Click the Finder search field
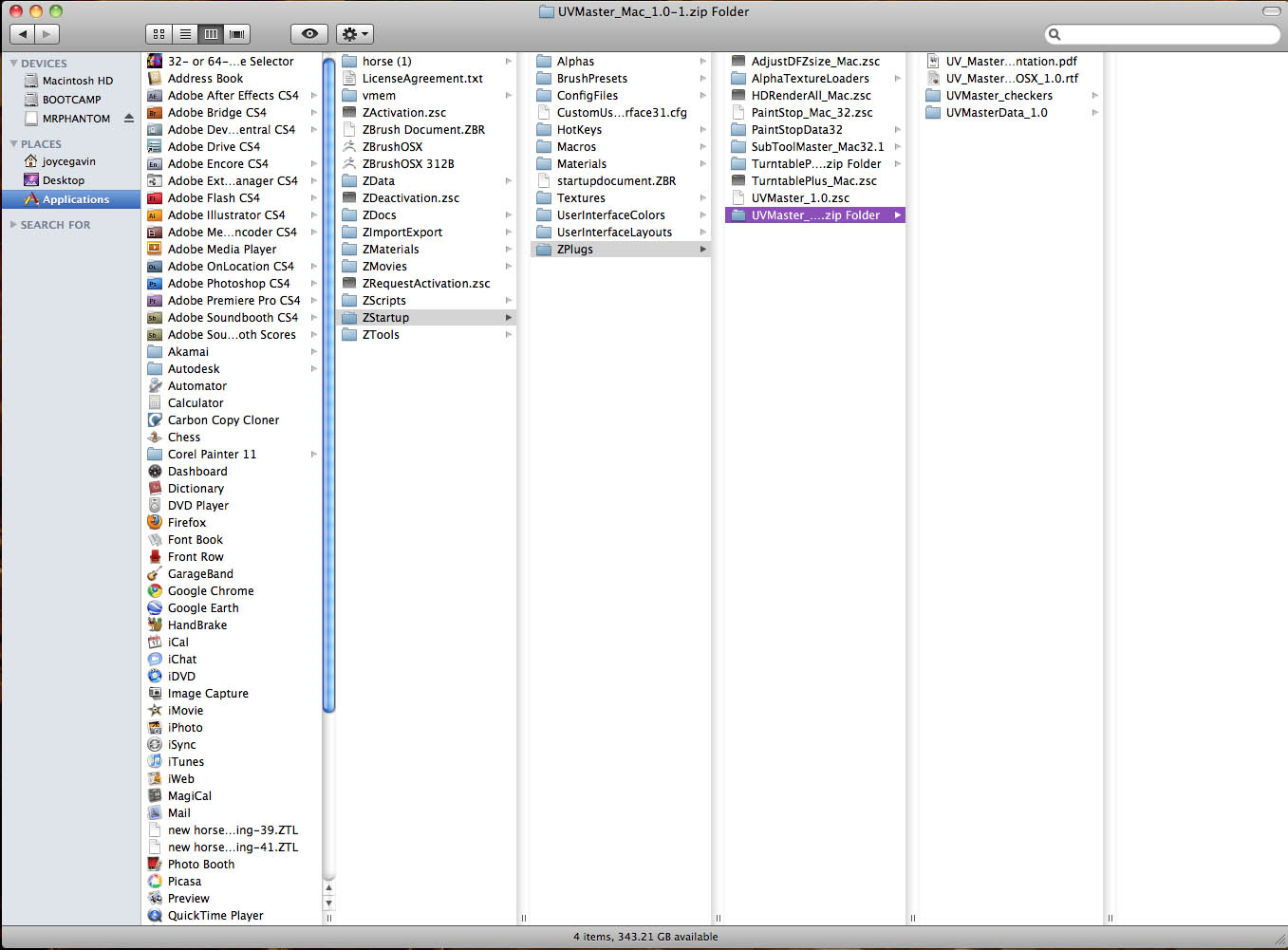 (x=1162, y=34)
